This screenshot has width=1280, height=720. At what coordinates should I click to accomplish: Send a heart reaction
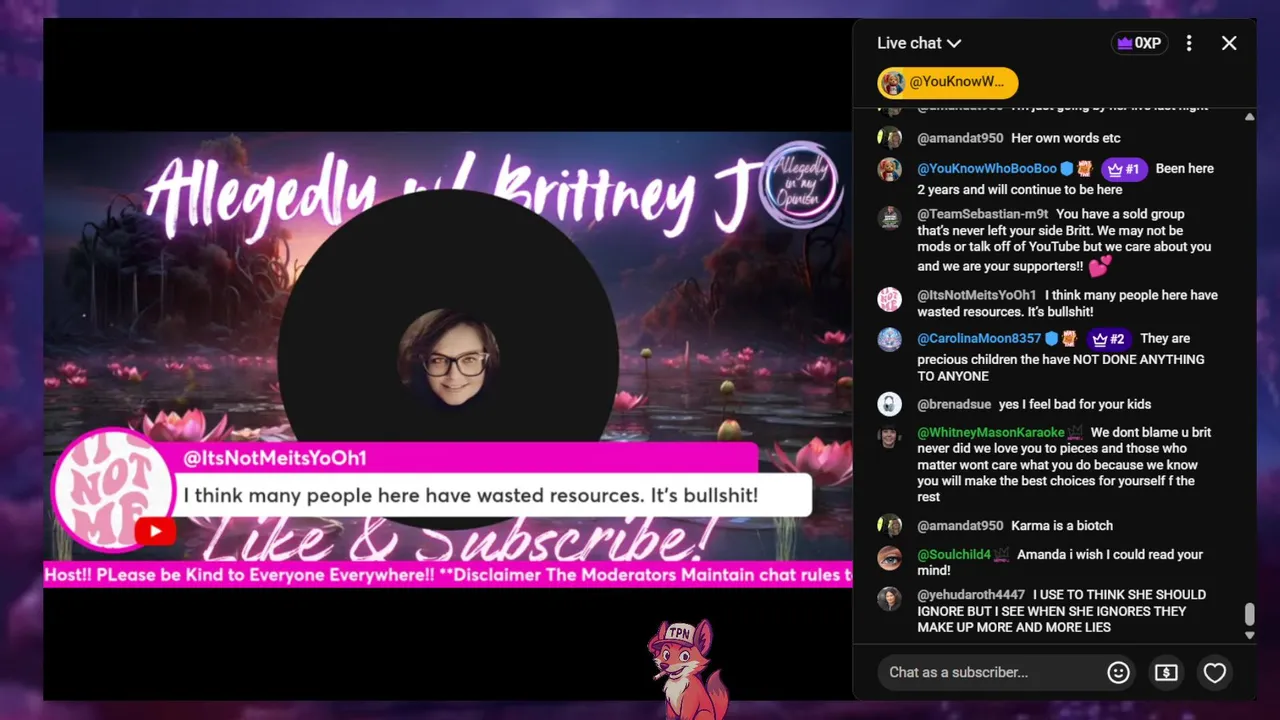pyautogui.click(x=1214, y=673)
